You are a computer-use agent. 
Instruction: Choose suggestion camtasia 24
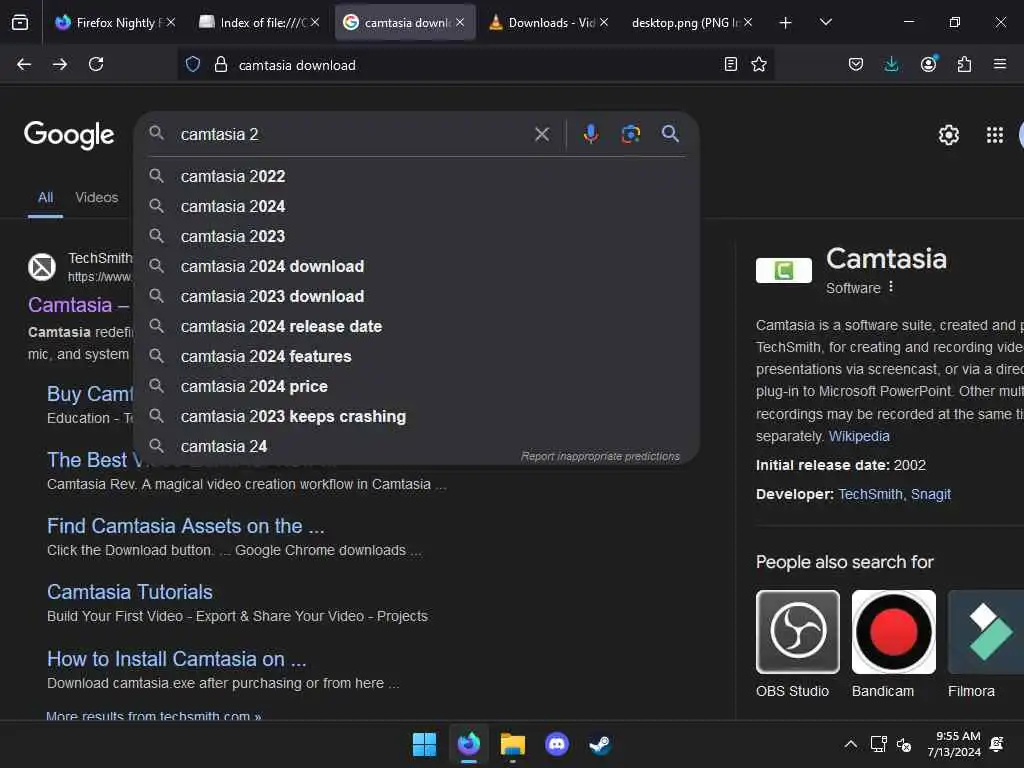pyautogui.click(x=417, y=447)
